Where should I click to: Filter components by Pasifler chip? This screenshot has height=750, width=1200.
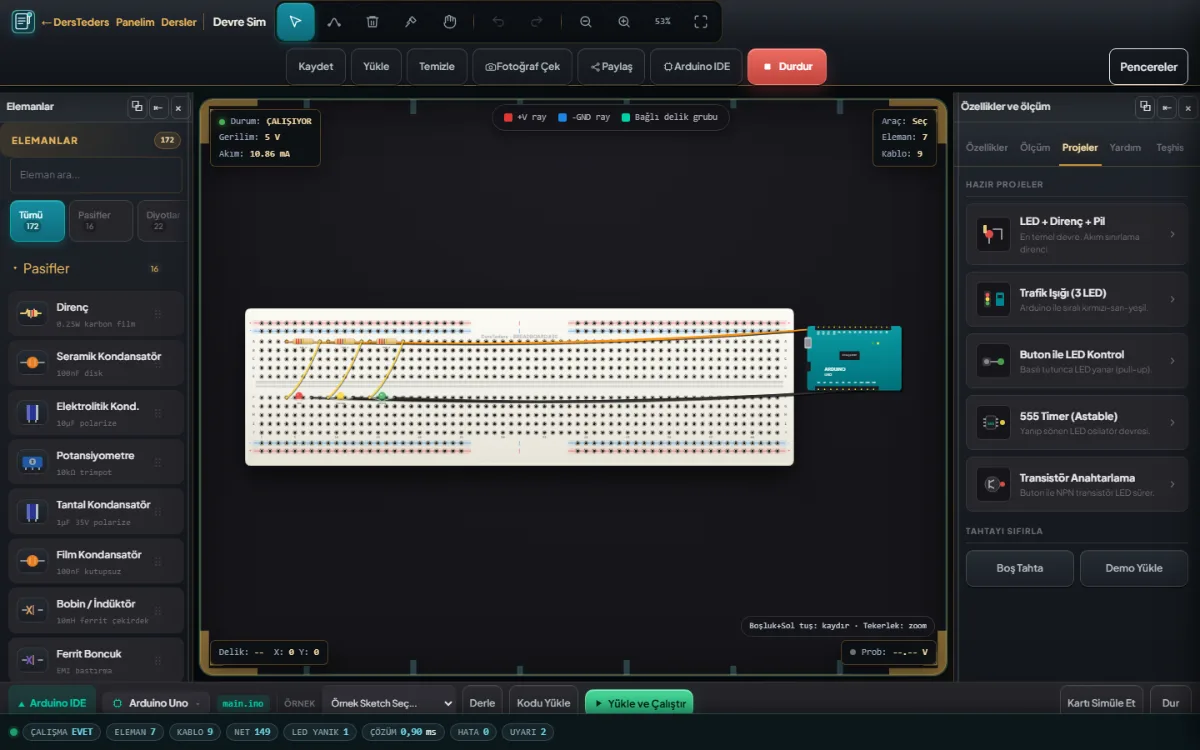(x=101, y=221)
